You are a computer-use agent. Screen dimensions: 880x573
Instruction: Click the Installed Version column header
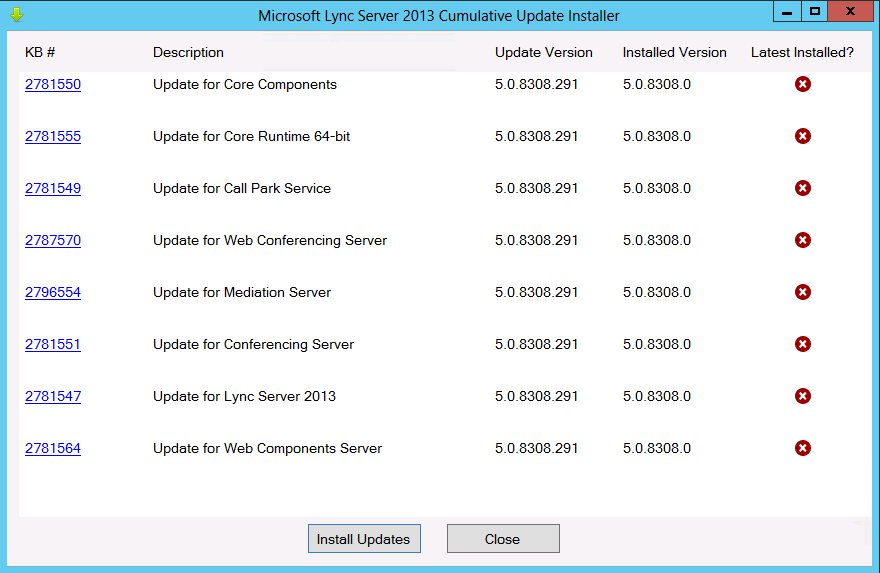click(x=674, y=52)
